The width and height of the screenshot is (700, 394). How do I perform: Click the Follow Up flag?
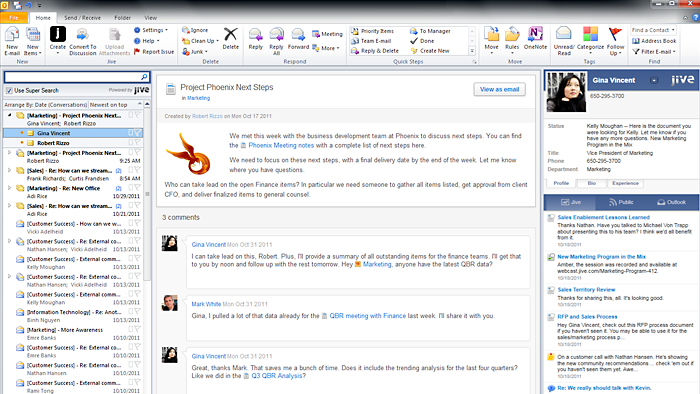pos(615,34)
